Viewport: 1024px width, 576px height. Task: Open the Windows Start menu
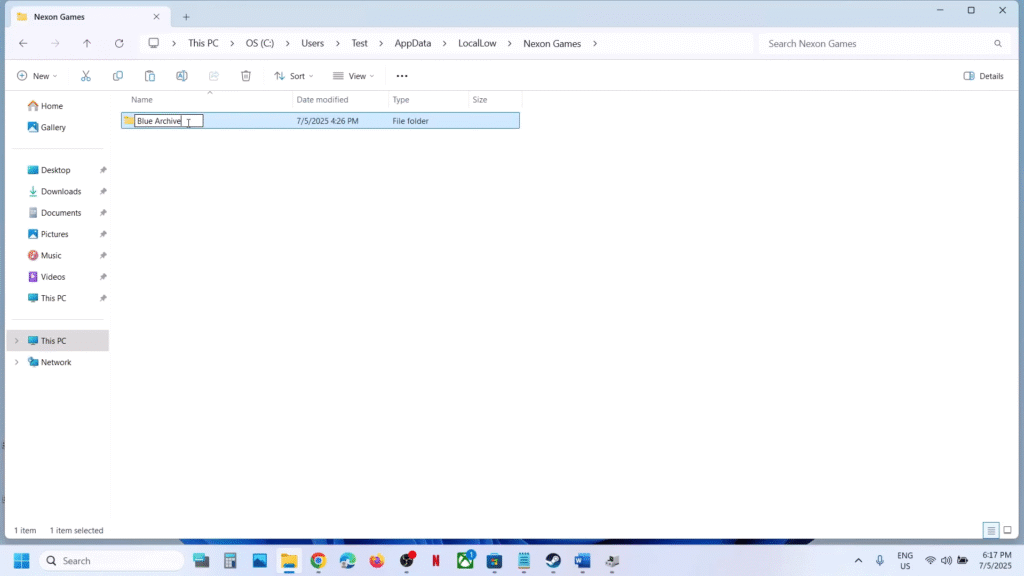point(22,560)
